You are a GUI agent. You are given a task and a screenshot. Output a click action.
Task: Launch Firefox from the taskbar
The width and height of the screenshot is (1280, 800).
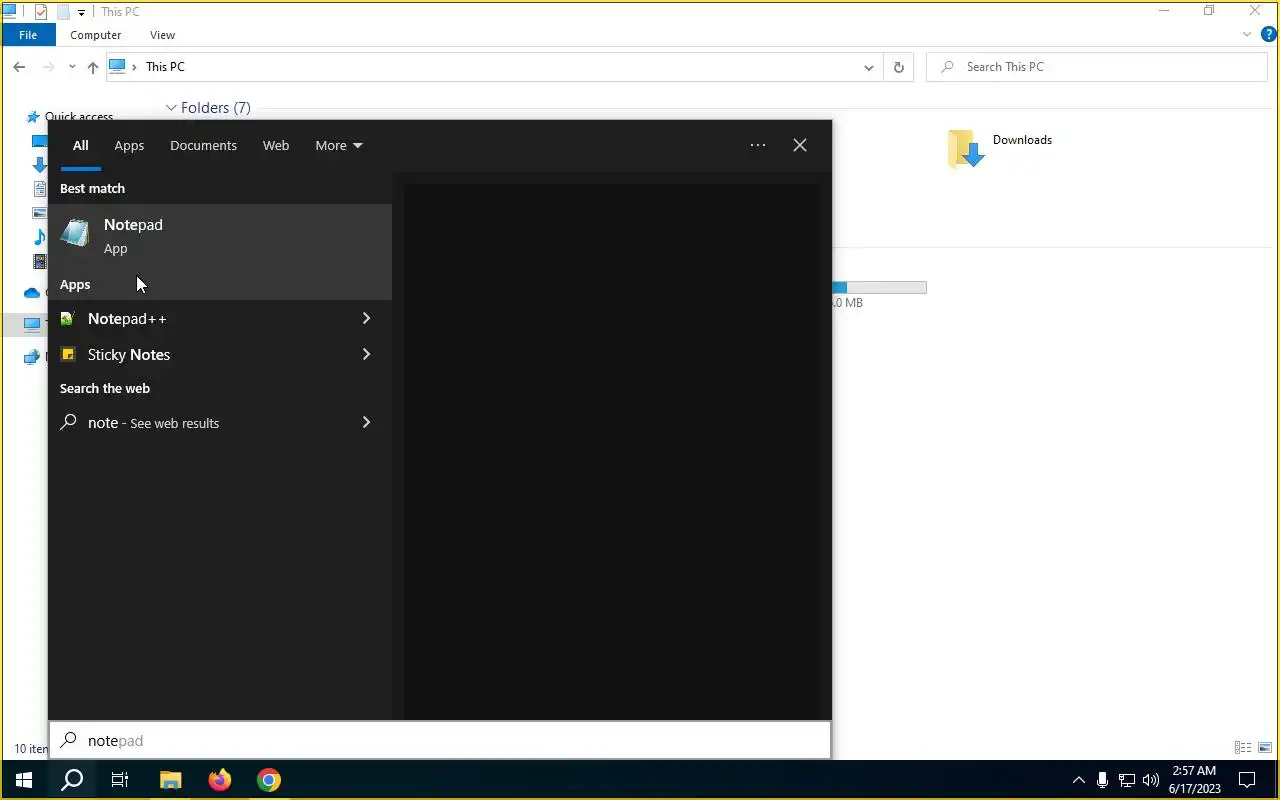[x=220, y=780]
